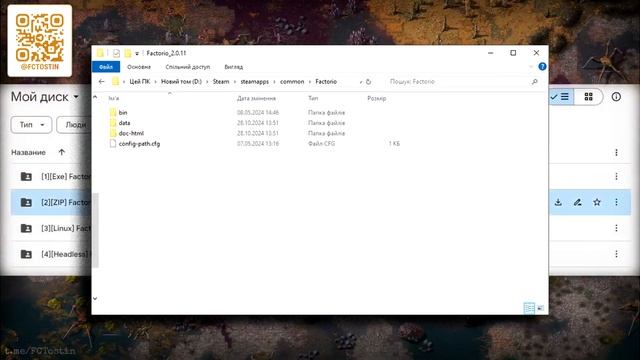The image size is (640, 360).
Task: Switch Drive to list layout
Action: tap(561, 97)
